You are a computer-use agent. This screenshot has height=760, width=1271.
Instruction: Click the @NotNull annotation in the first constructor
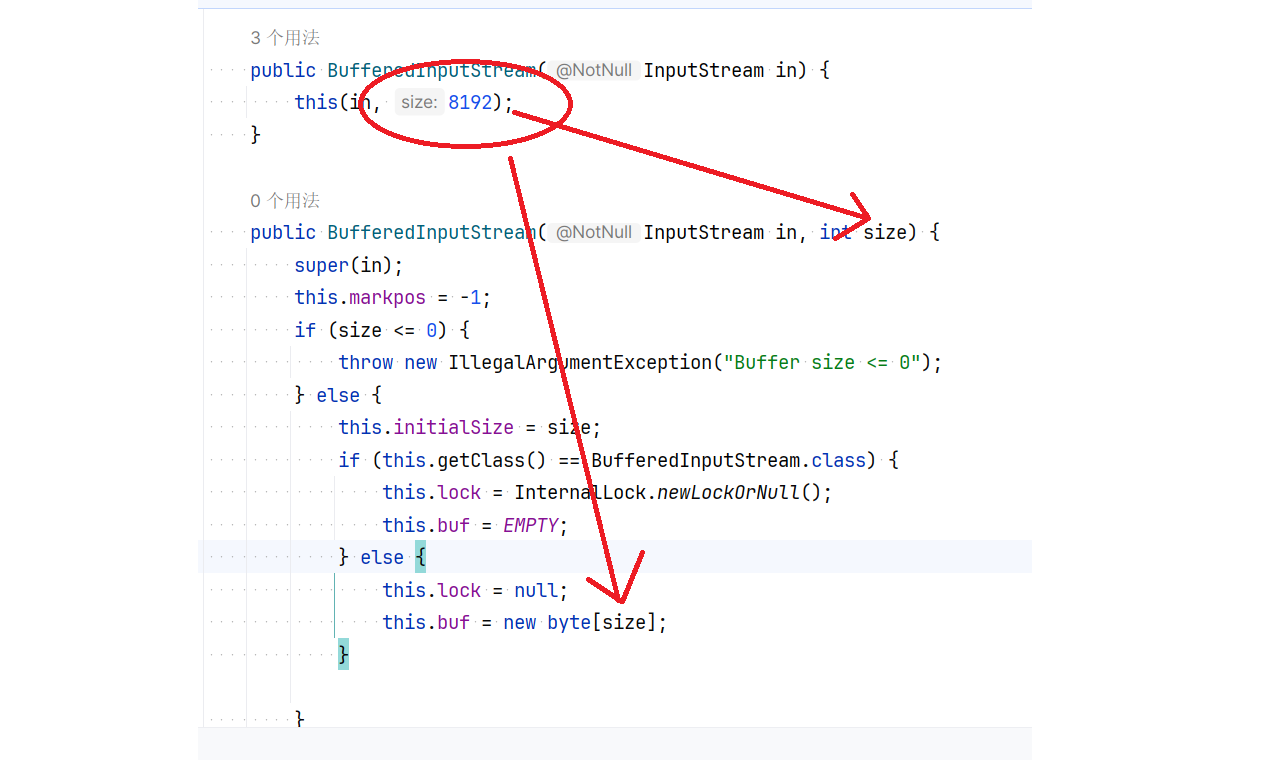tap(594, 69)
